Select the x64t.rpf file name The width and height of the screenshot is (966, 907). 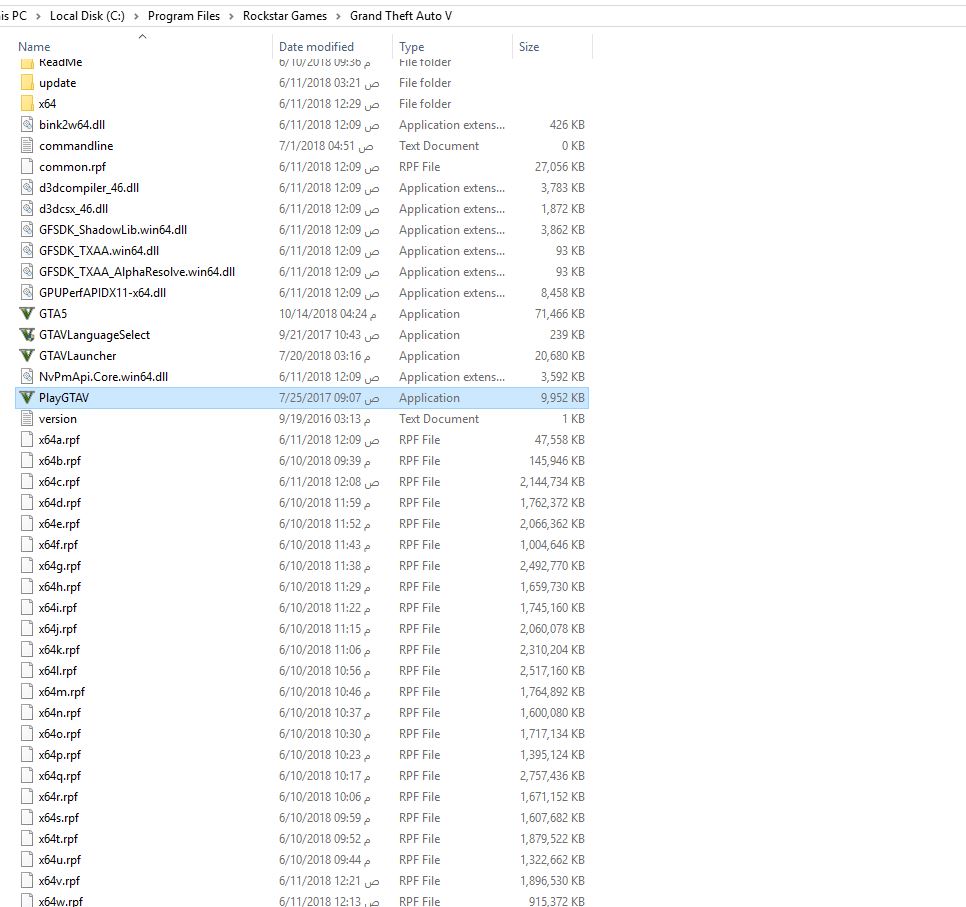click(59, 839)
